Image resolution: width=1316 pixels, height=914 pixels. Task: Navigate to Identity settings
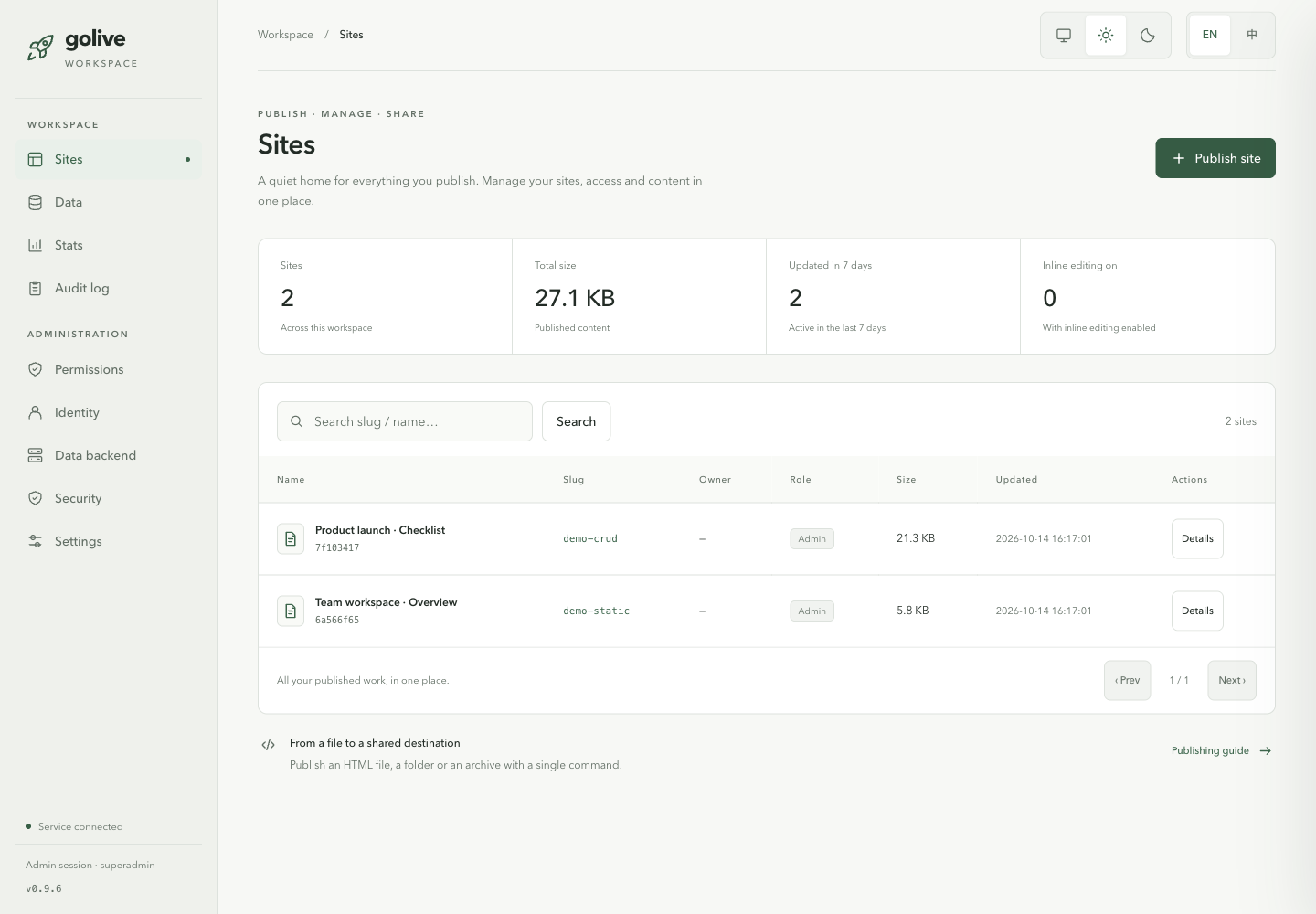tap(108, 412)
